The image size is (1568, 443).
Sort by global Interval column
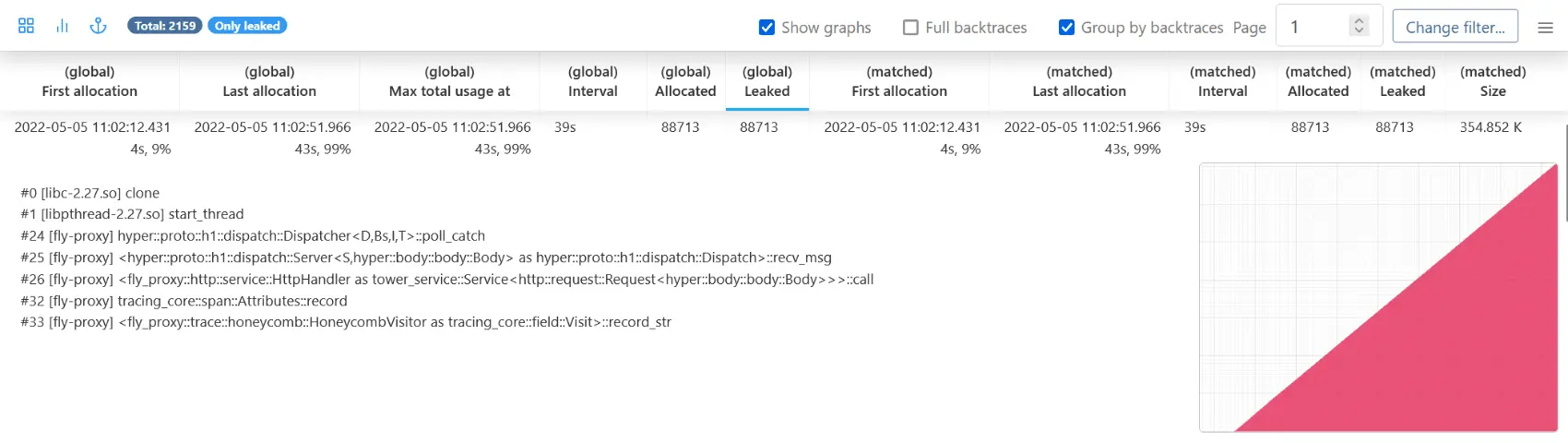pyautogui.click(x=593, y=81)
